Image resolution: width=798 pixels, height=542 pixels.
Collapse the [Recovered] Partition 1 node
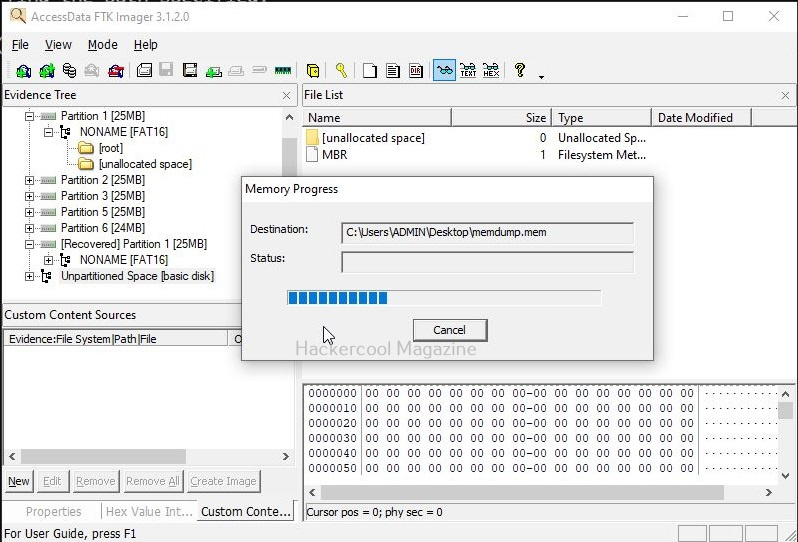tap(30, 244)
